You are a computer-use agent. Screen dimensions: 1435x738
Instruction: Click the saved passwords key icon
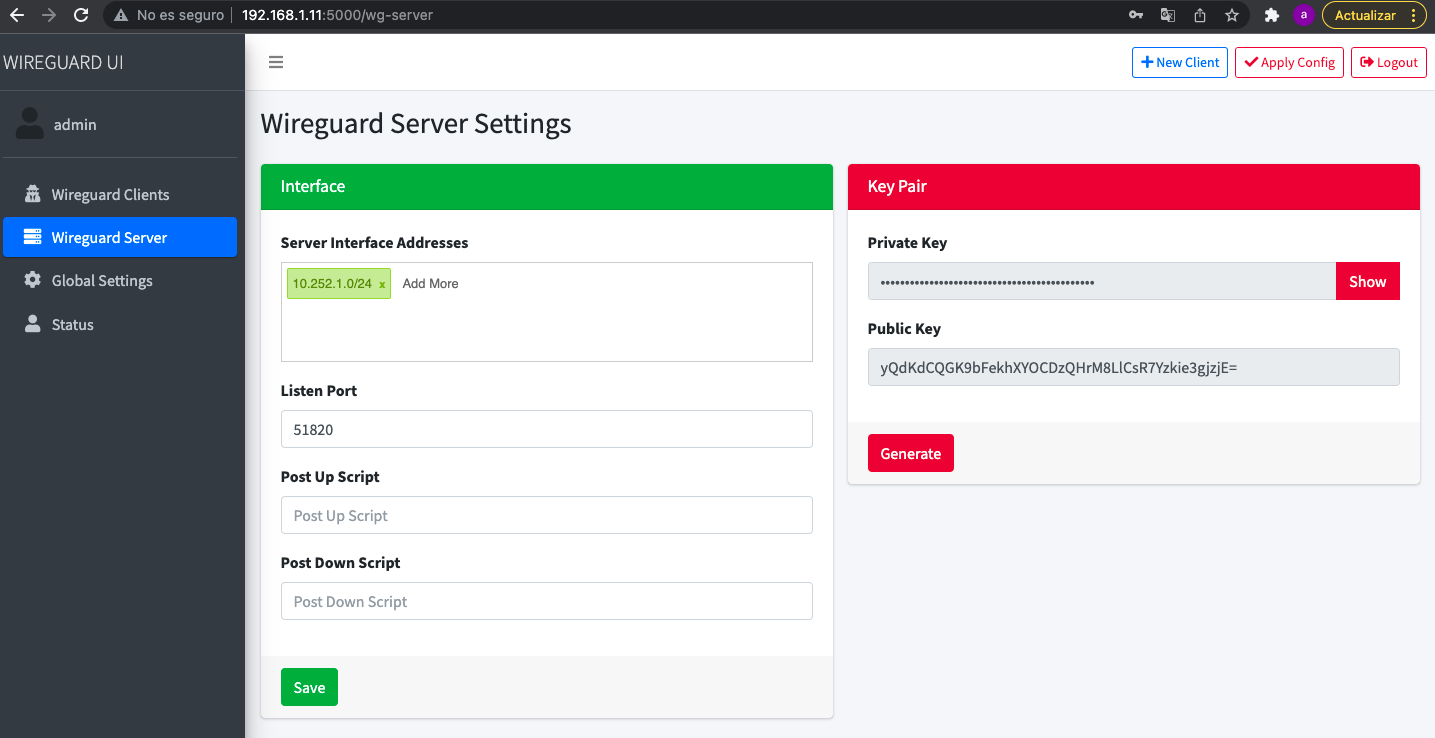click(x=1136, y=15)
